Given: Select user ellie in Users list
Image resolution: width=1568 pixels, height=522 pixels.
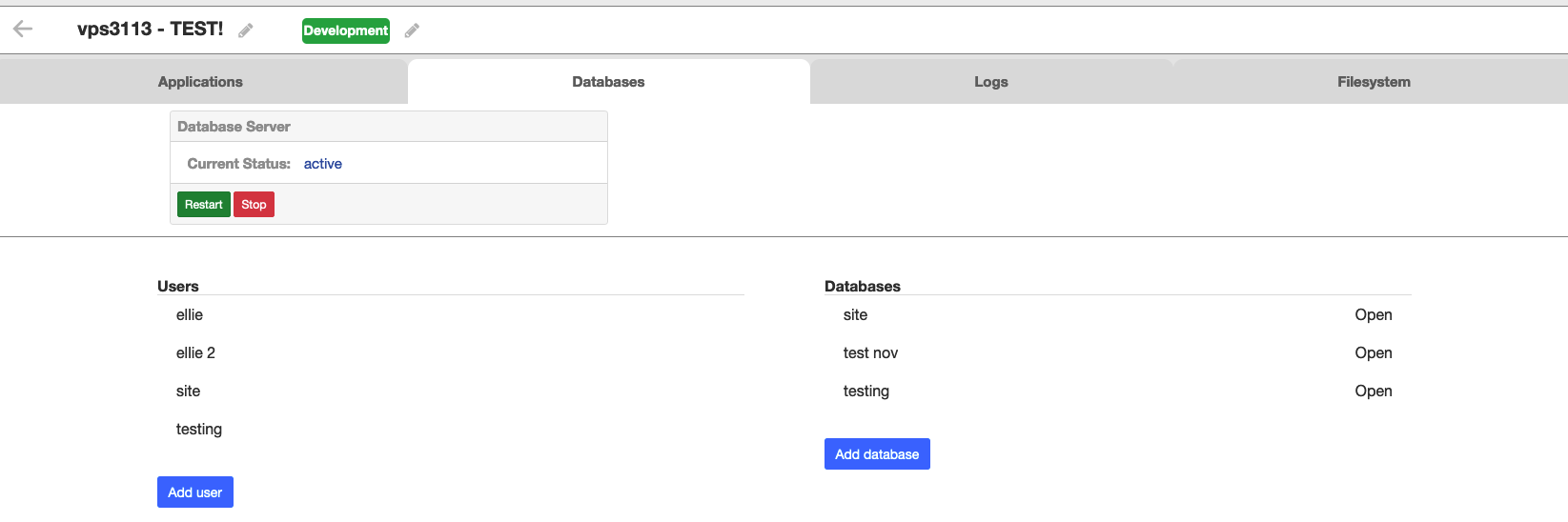Looking at the screenshot, I should pos(451,314).
